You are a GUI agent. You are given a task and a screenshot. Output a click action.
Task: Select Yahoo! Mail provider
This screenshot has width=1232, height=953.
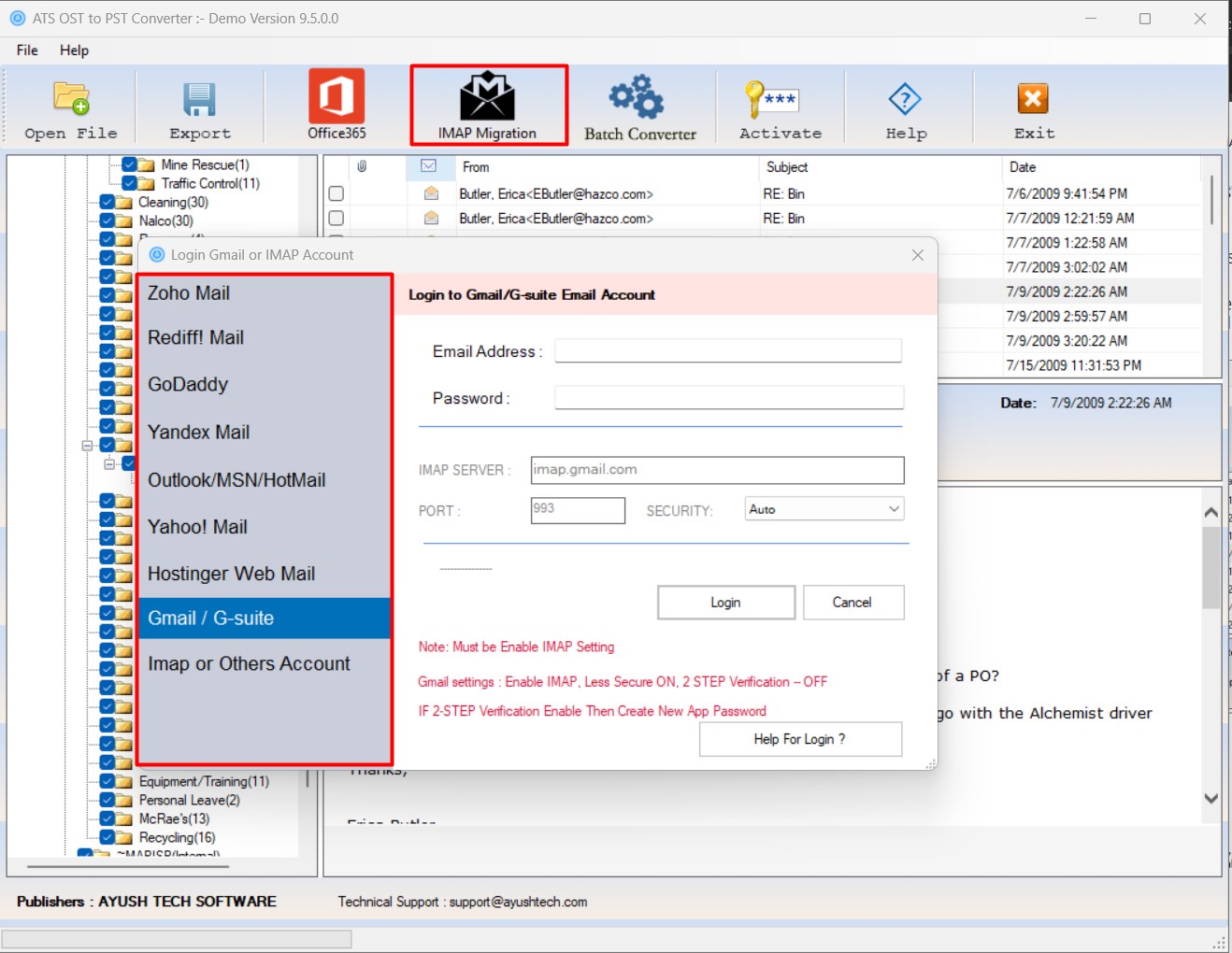(x=264, y=527)
